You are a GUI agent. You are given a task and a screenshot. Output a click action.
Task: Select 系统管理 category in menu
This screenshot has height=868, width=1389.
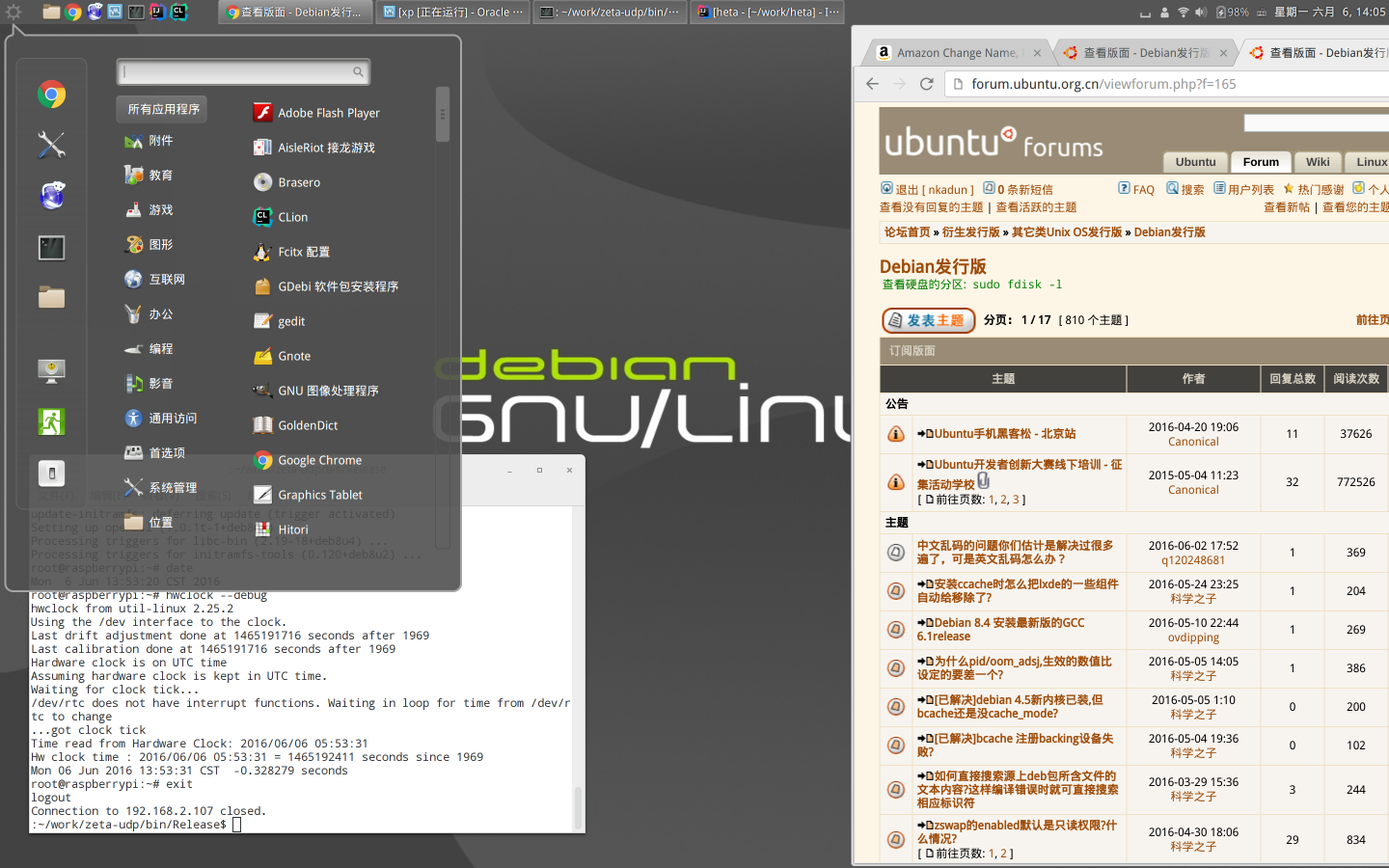coord(160,488)
